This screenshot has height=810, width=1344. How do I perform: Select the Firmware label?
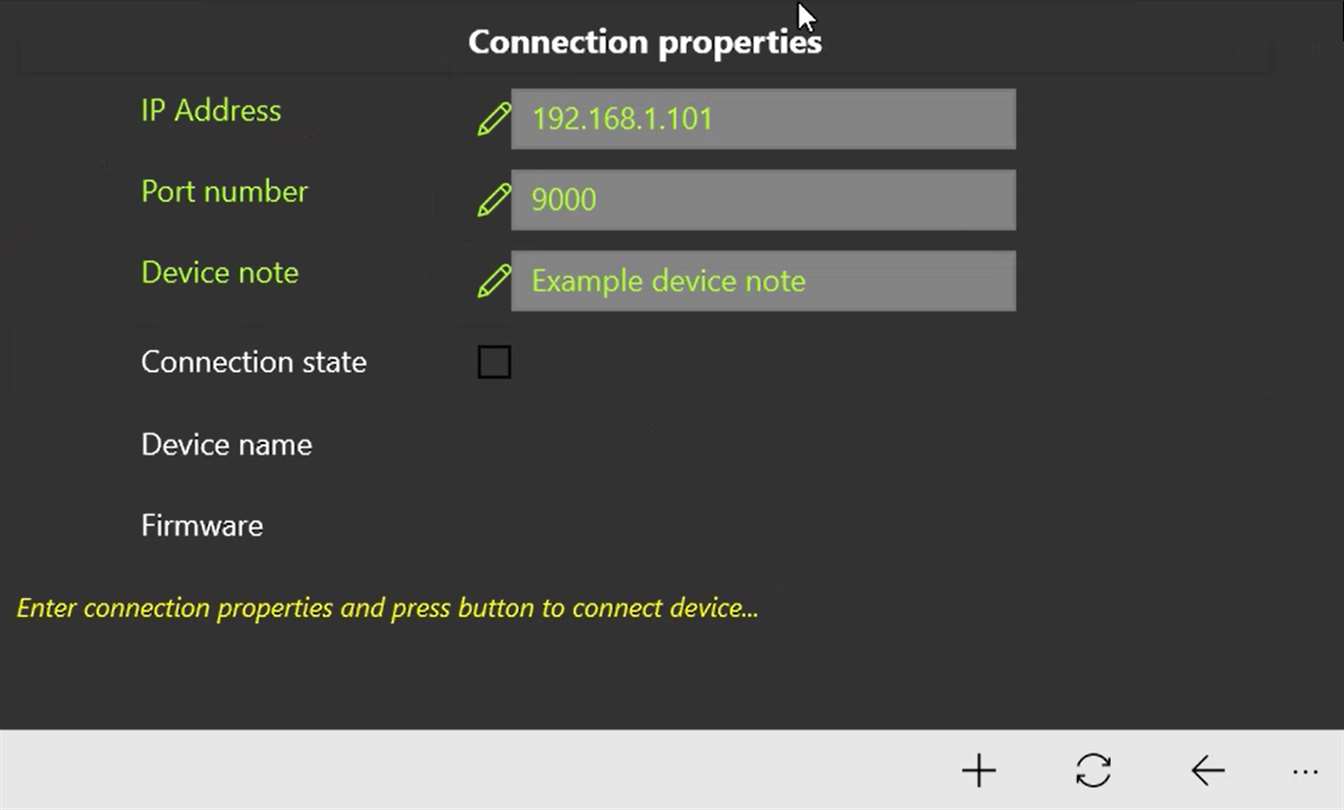[202, 525]
